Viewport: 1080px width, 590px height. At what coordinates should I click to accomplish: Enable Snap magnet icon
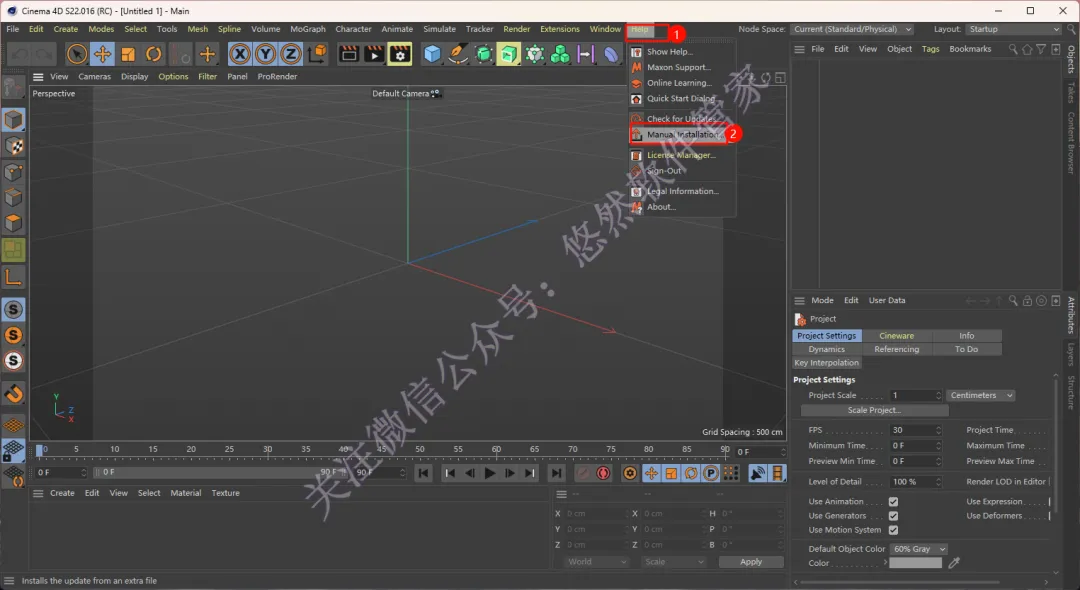tap(13, 394)
